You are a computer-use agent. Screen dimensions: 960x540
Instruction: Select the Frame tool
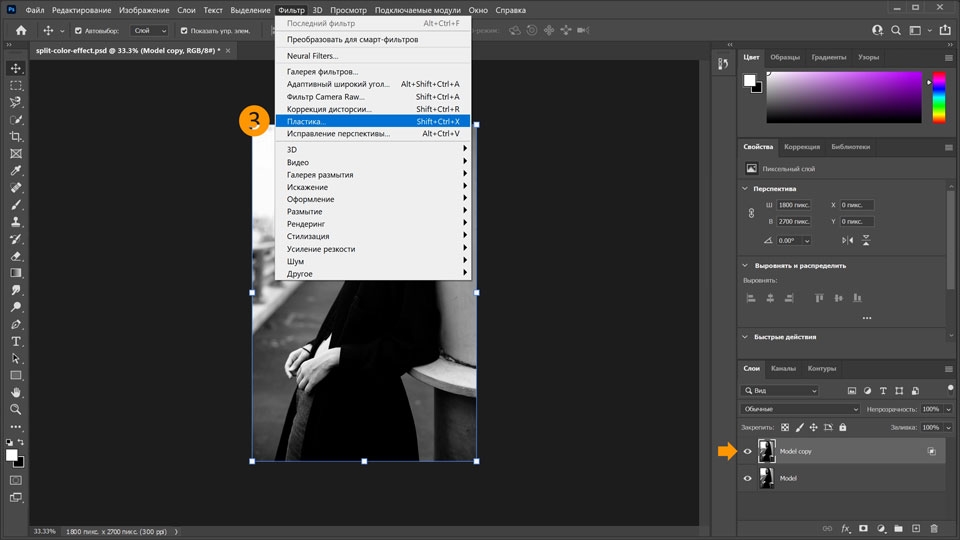16,154
